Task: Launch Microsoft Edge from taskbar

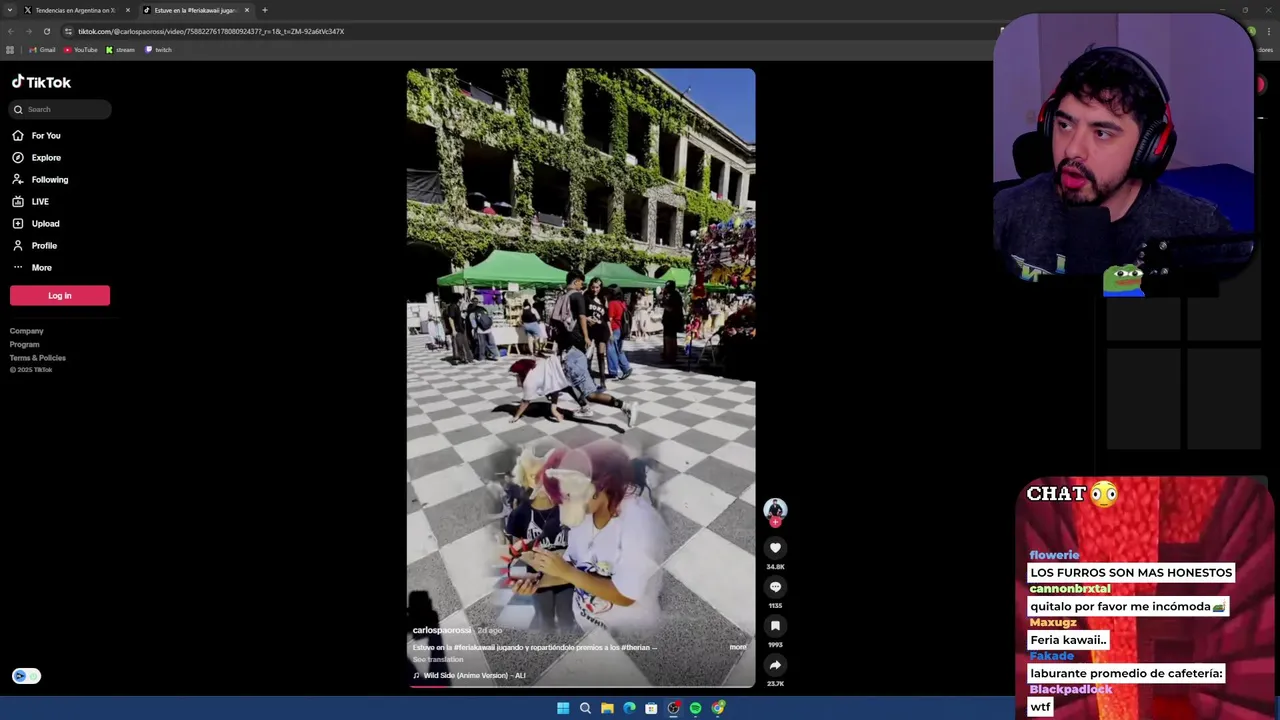Action: click(x=629, y=708)
